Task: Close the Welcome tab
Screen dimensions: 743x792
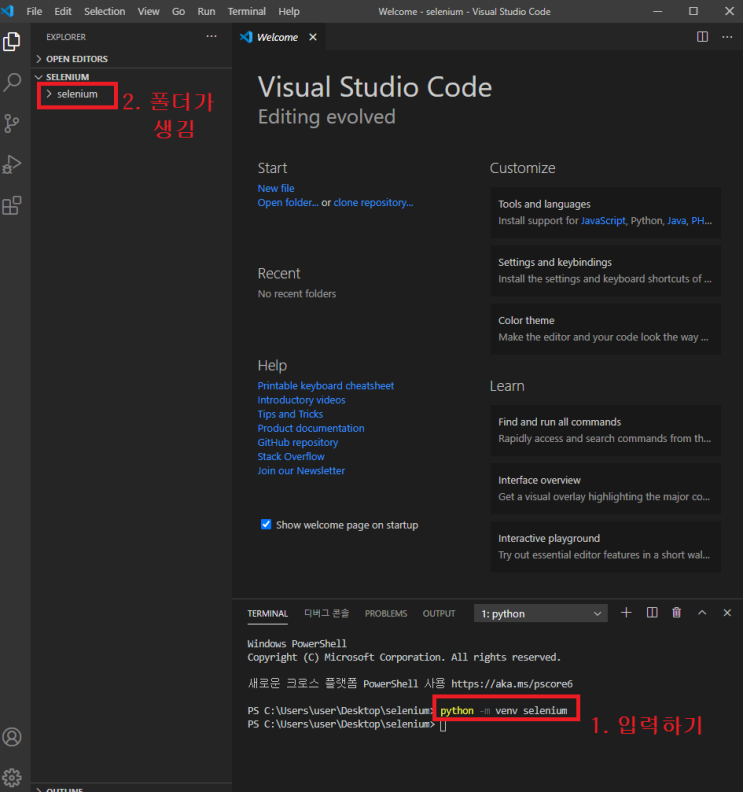Action: 313,37
